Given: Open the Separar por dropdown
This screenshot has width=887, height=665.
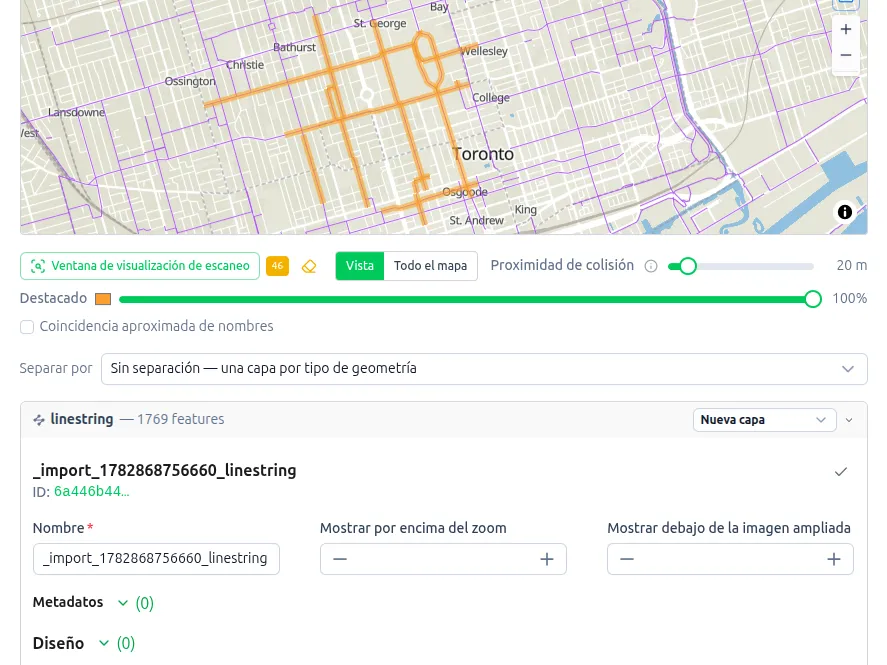Looking at the screenshot, I should pyautogui.click(x=484, y=369).
